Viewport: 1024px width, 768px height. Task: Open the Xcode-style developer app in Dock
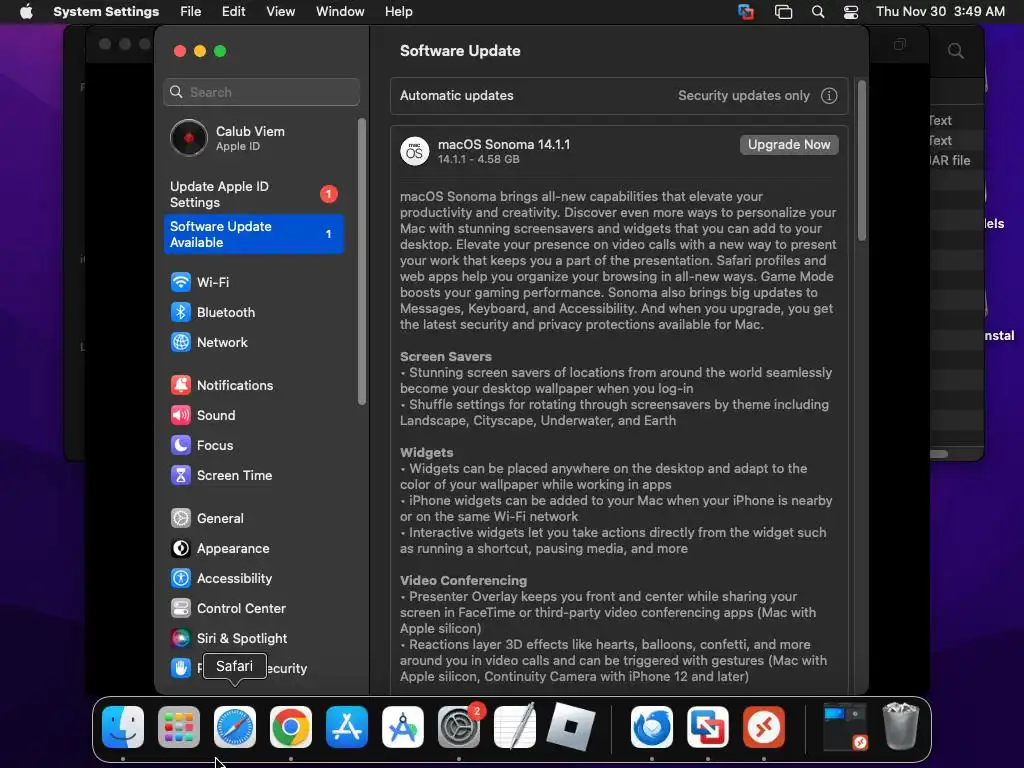pos(403,727)
